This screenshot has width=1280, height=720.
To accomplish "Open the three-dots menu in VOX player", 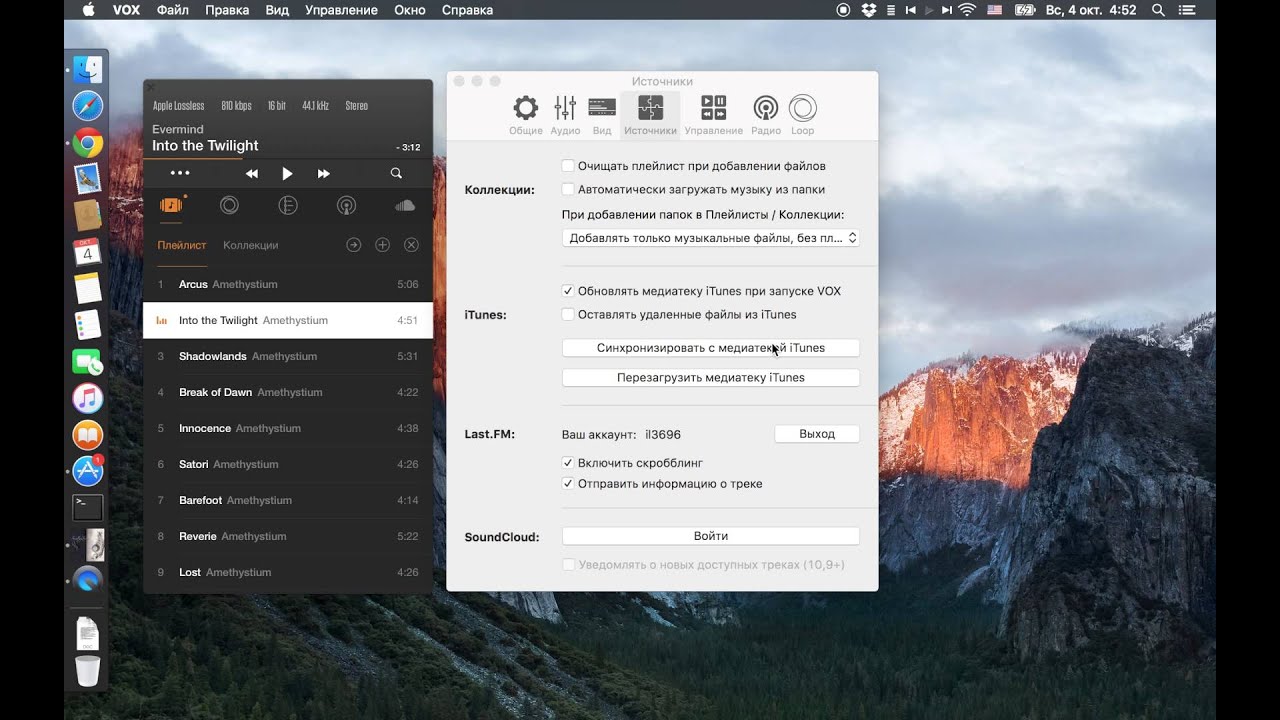I will point(180,173).
